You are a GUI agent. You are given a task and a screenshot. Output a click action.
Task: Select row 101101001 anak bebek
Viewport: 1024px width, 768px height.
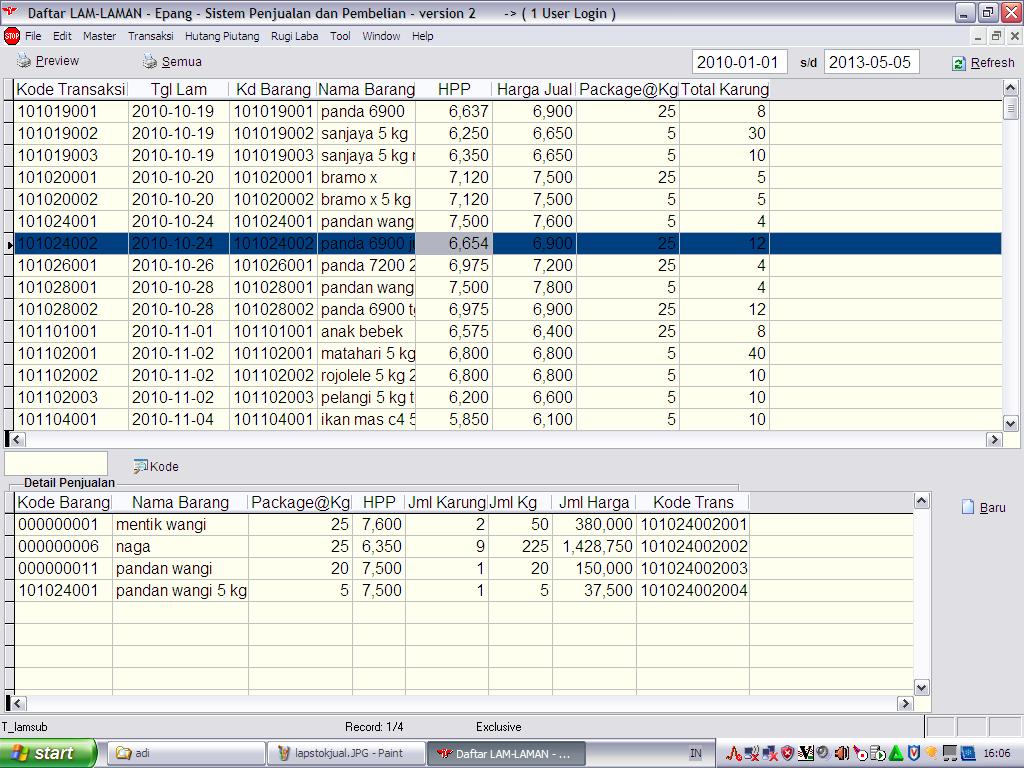[70, 331]
